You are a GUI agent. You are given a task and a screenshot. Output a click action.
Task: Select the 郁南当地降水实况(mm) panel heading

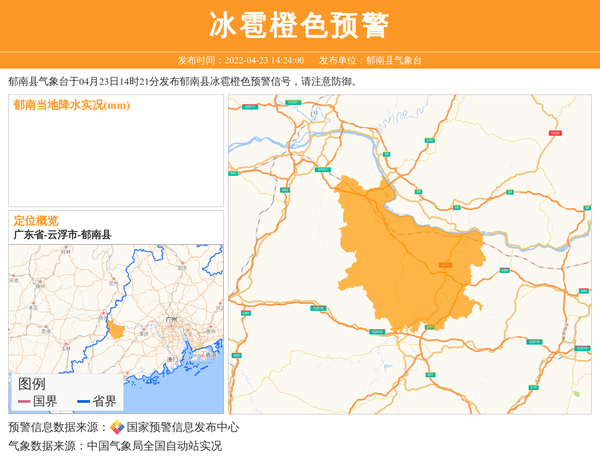[71, 105]
